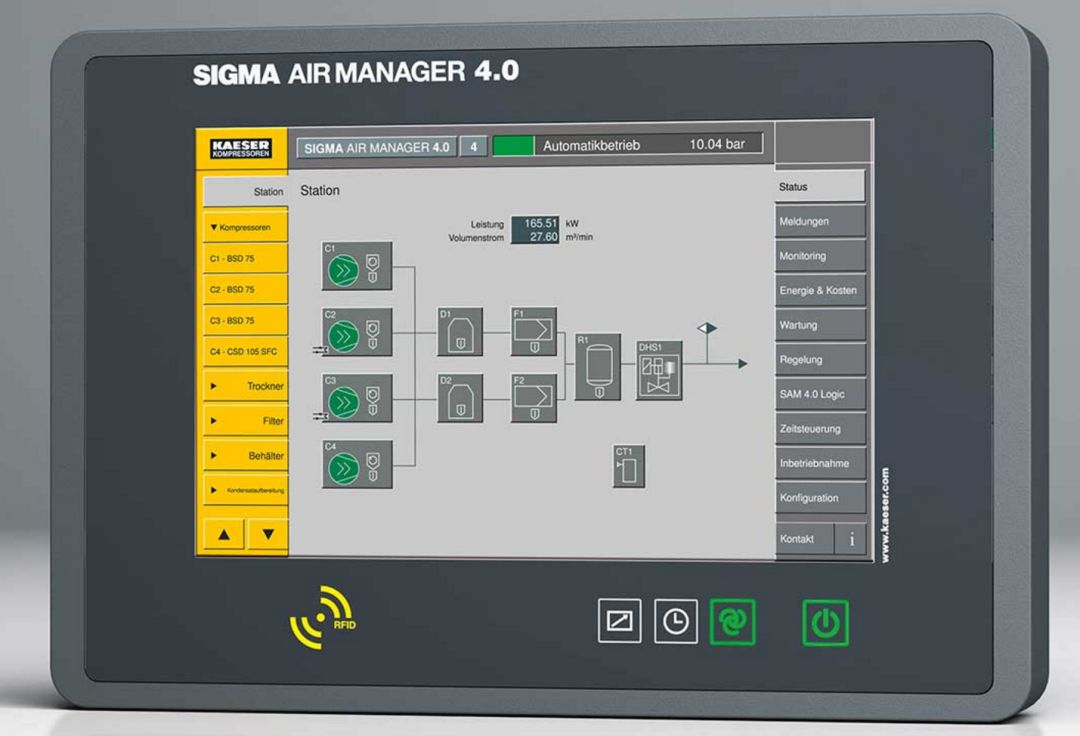Open the Inbetriebnahme menu
1080x736 pixels.
(x=820, y=463)
